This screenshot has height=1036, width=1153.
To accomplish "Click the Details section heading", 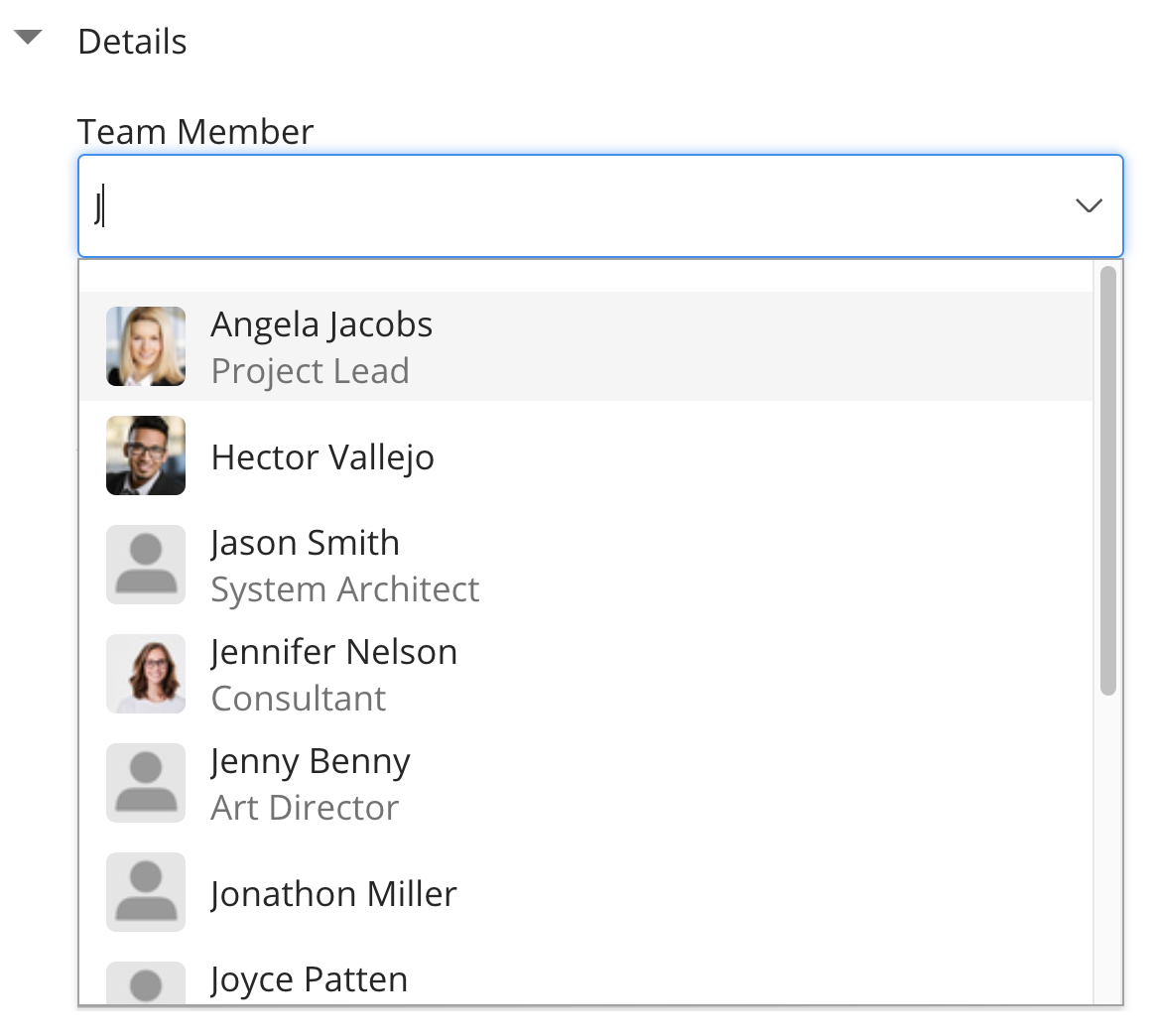I will pos(132,42).
